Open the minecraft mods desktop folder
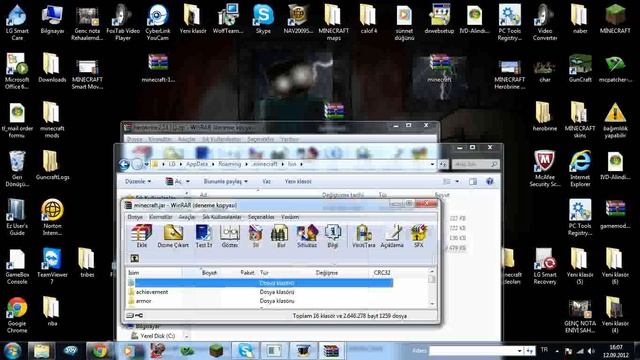 tap(52, 120)
